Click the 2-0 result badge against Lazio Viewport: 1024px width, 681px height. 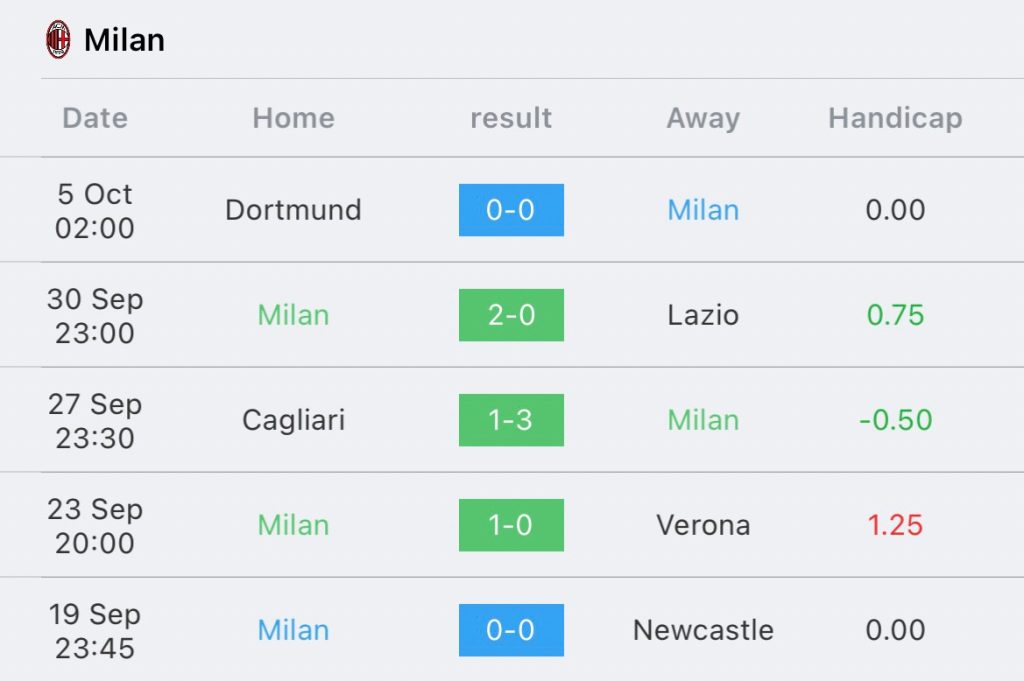tap(511, 315)
